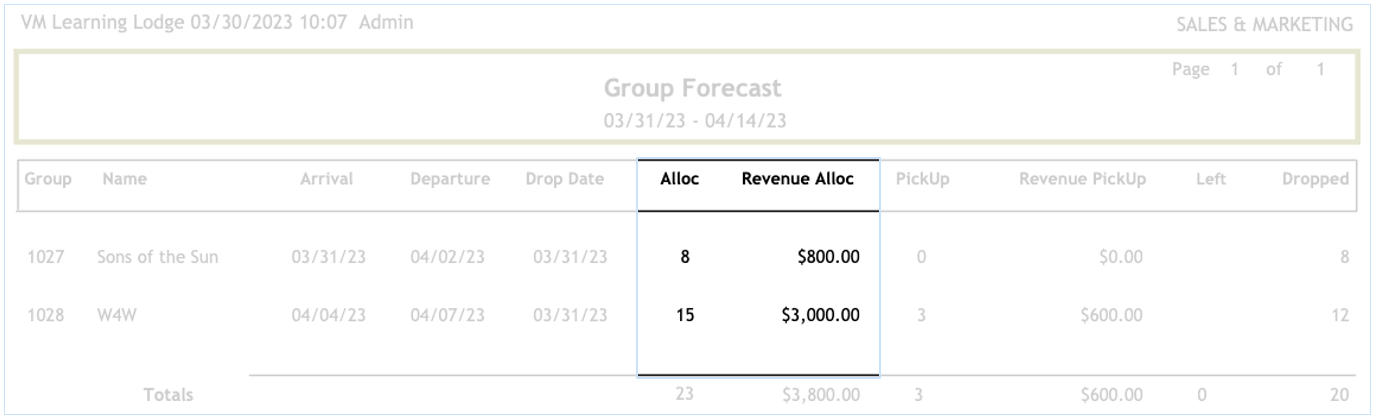Click the $800.00 revenue alloc value

point(828,258)
